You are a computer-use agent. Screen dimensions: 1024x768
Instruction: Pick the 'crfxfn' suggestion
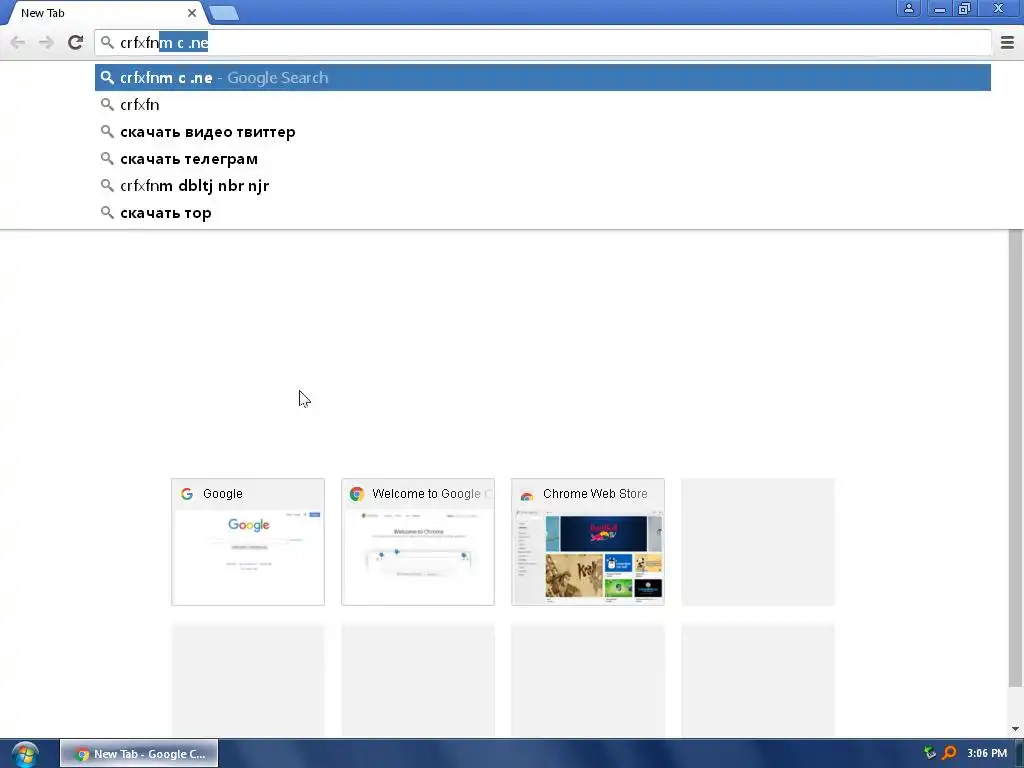click(543, 104)
